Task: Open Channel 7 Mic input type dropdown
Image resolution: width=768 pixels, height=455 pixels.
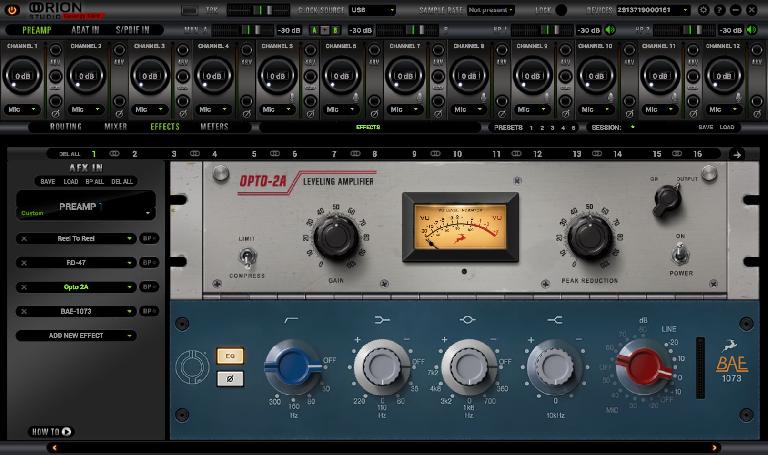Action: 405,109
